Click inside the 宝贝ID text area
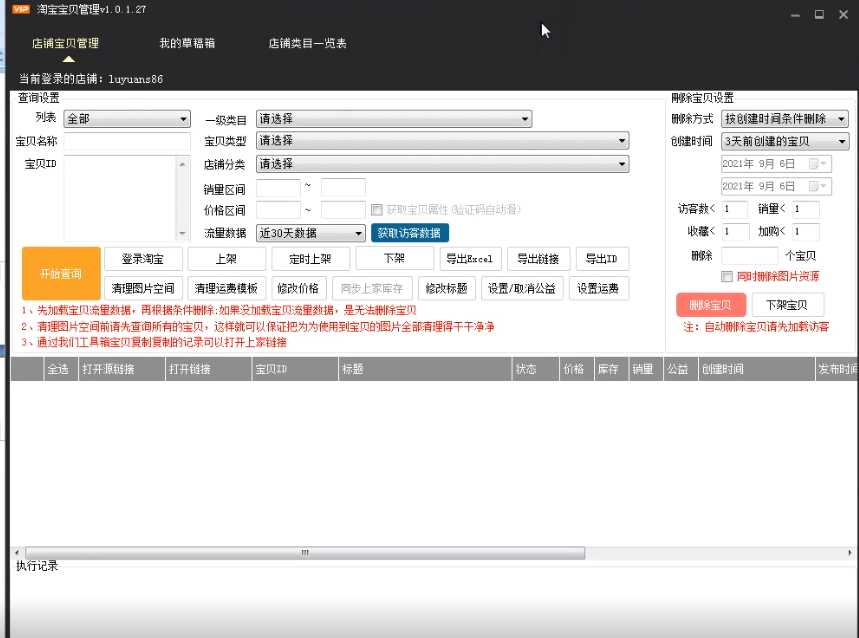The image size is (859, 638). pyautogui.click(x=121, y=198)
